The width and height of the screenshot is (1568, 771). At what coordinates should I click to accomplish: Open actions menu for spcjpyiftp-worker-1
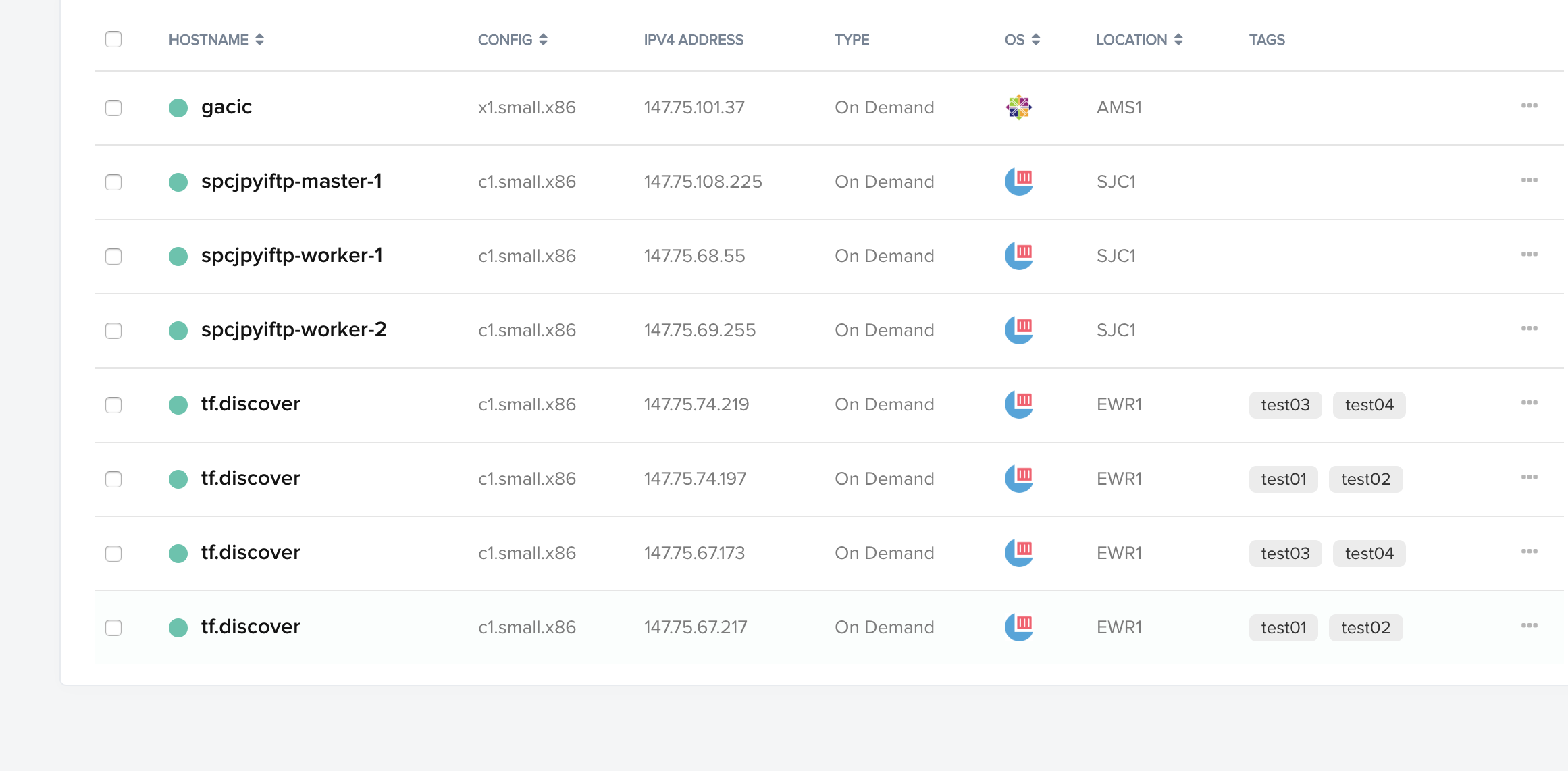(x=1529, y=255)
